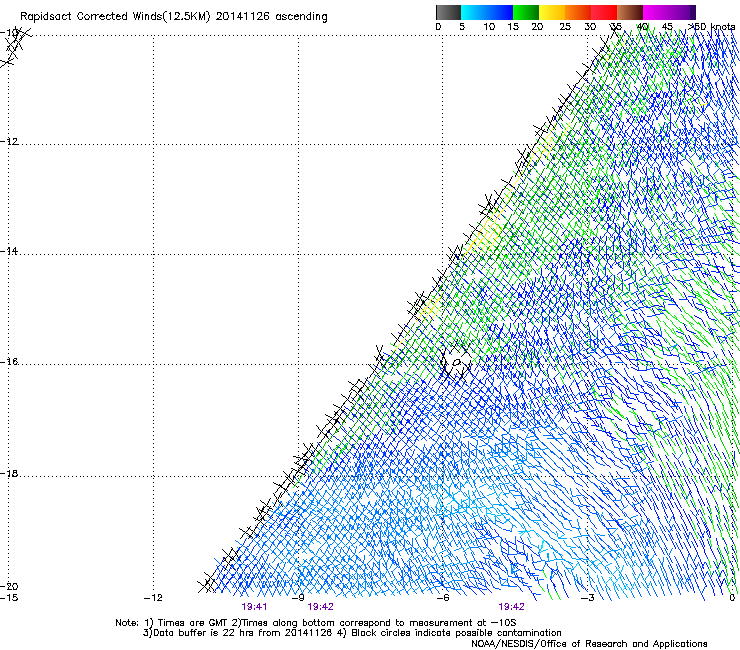The image size is (740, 650).
Task: Click the word 'ascending' in the title
Action: [x=301, y=17]
